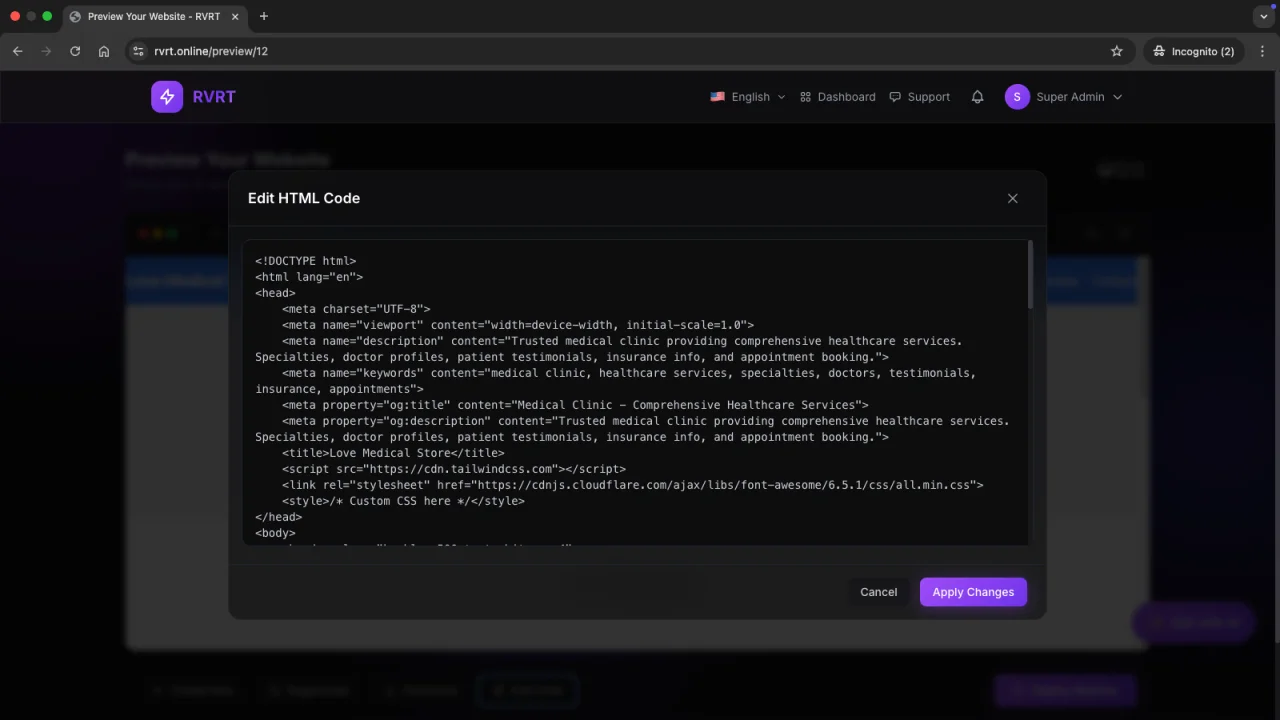Open the tab search dropdown arrow
Screen dimensions: 1280x720
[1264, 16]
